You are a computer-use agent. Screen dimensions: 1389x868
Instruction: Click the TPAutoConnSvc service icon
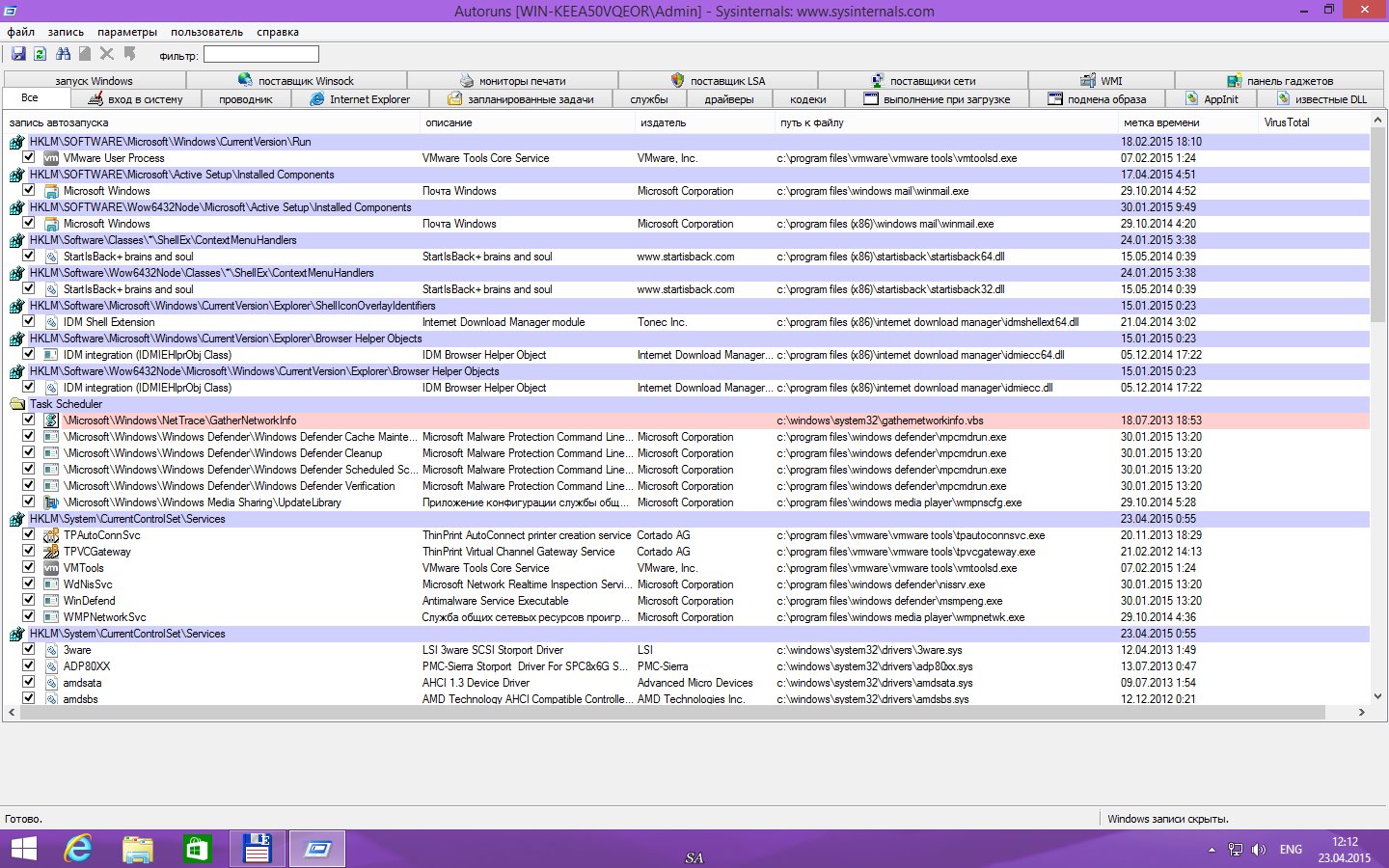tap(51, 535)
